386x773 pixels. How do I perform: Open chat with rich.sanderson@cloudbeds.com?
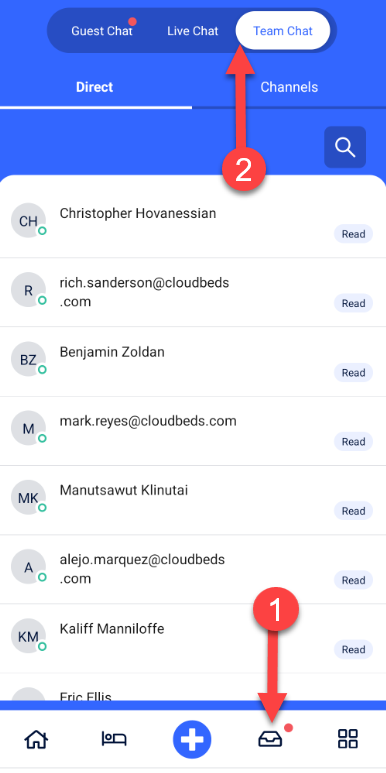click(193, 292)
